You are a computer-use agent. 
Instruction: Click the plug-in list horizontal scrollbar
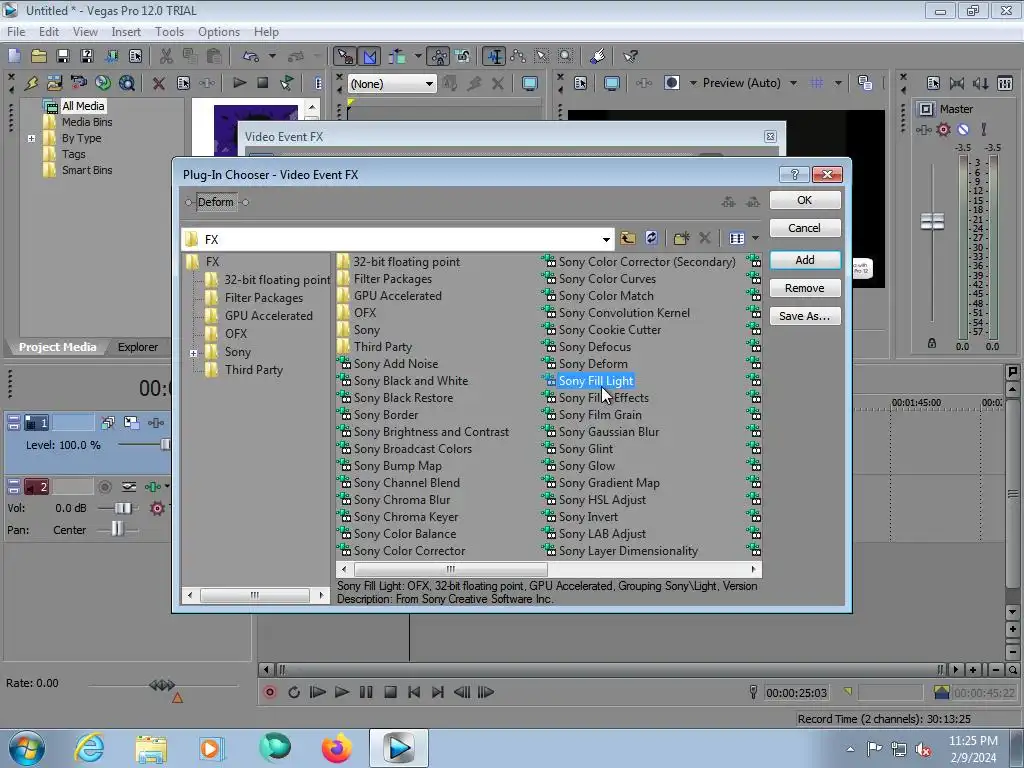pos(450,569)
